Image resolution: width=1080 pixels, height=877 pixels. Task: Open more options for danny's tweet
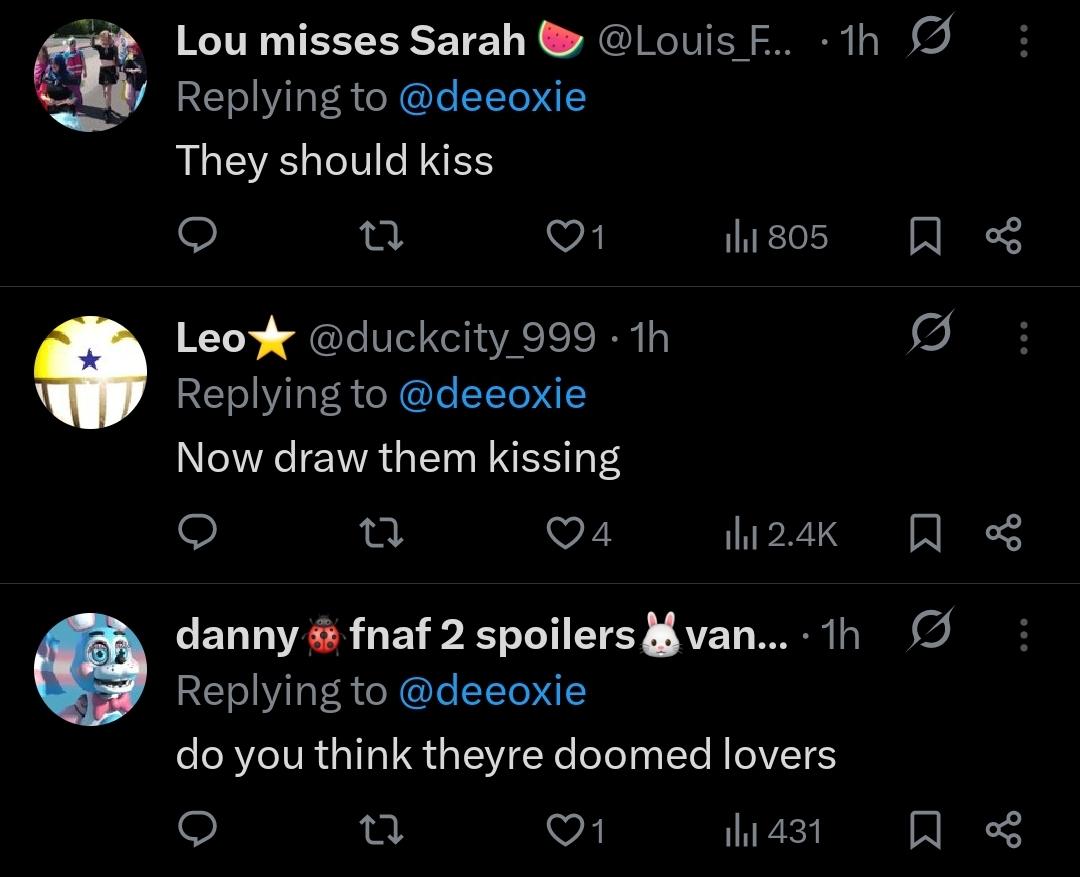1022,634
